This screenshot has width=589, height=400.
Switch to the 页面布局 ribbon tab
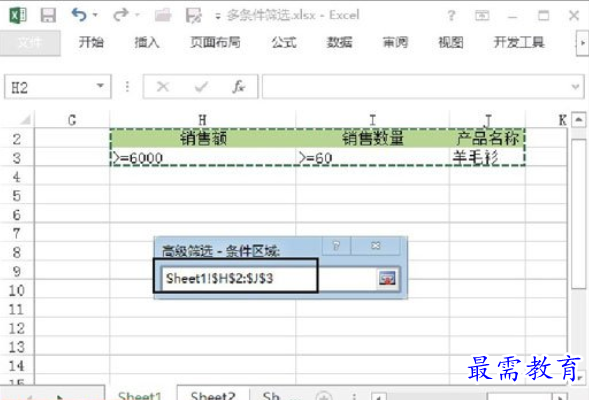click(x=215, y=42)
